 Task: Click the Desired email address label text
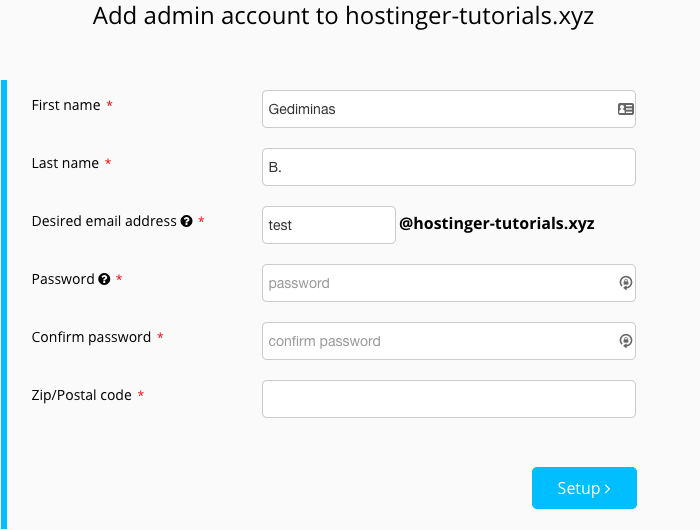click(104, 221)
